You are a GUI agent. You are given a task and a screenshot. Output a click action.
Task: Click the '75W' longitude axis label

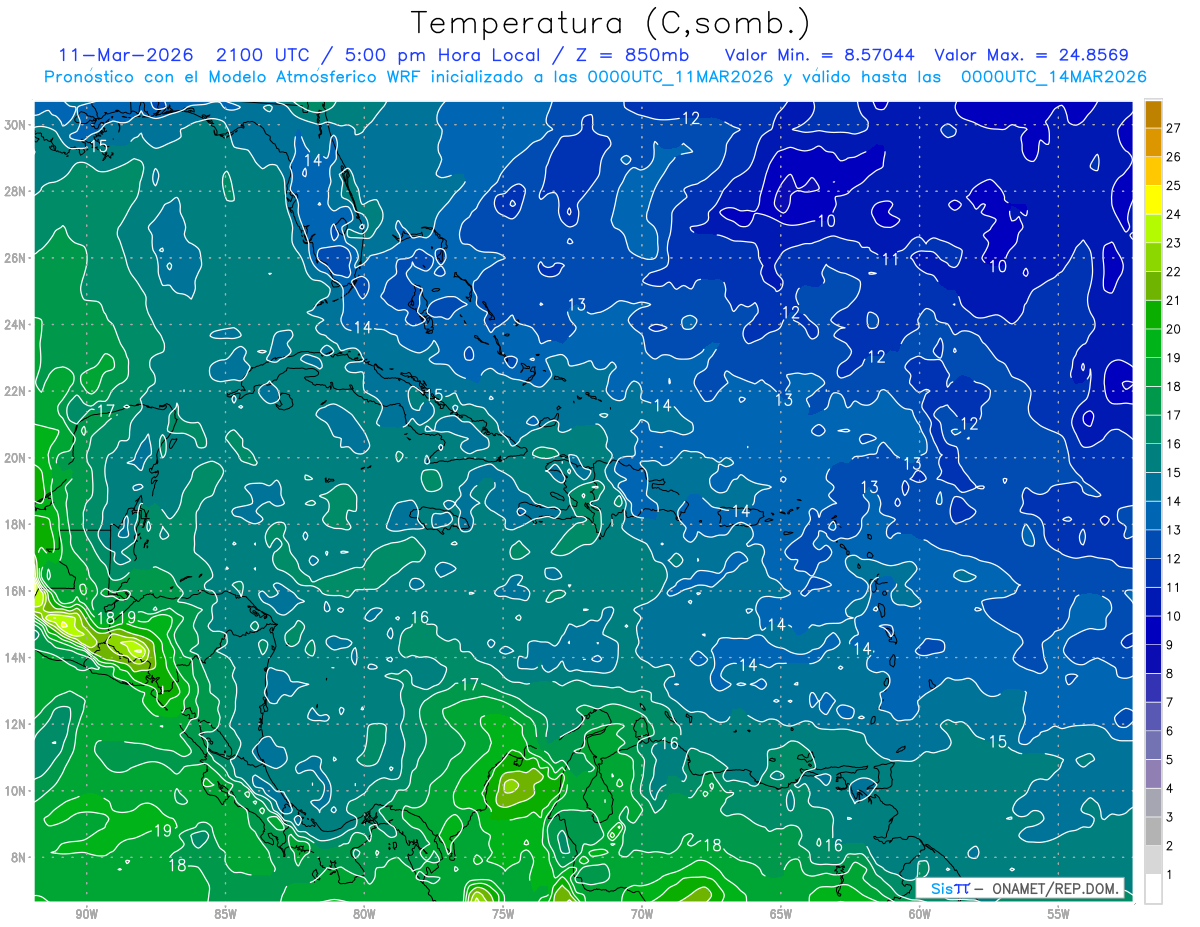503,914
